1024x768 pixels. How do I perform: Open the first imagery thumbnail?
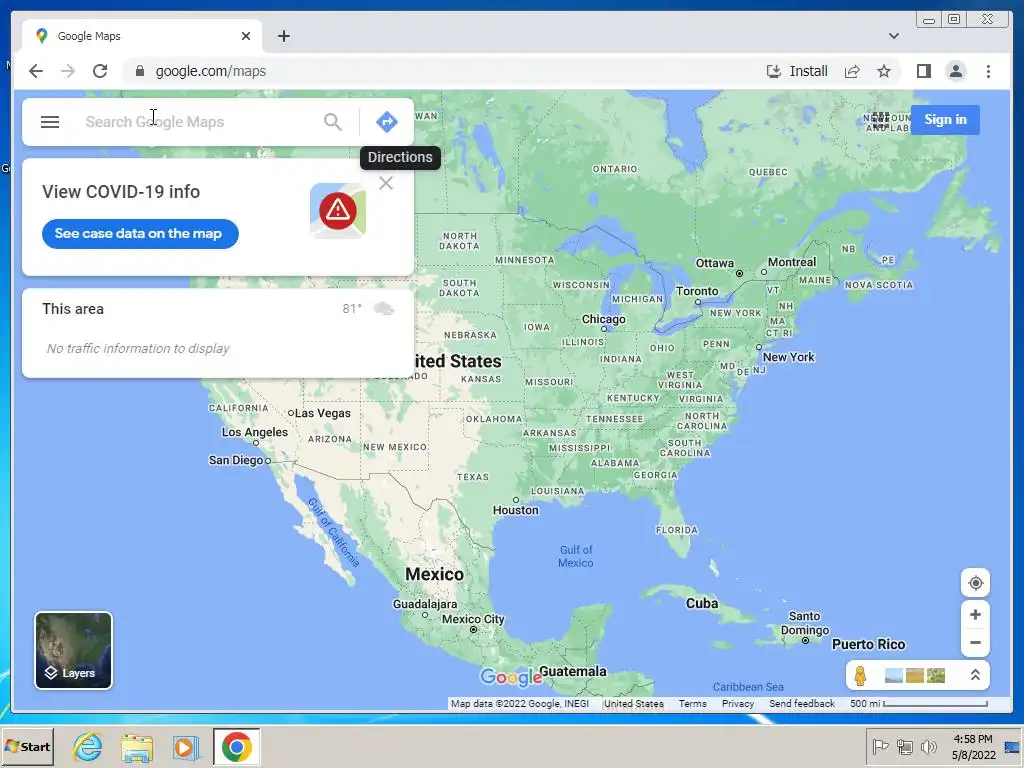pyautogui.click(x=893, y=675)
